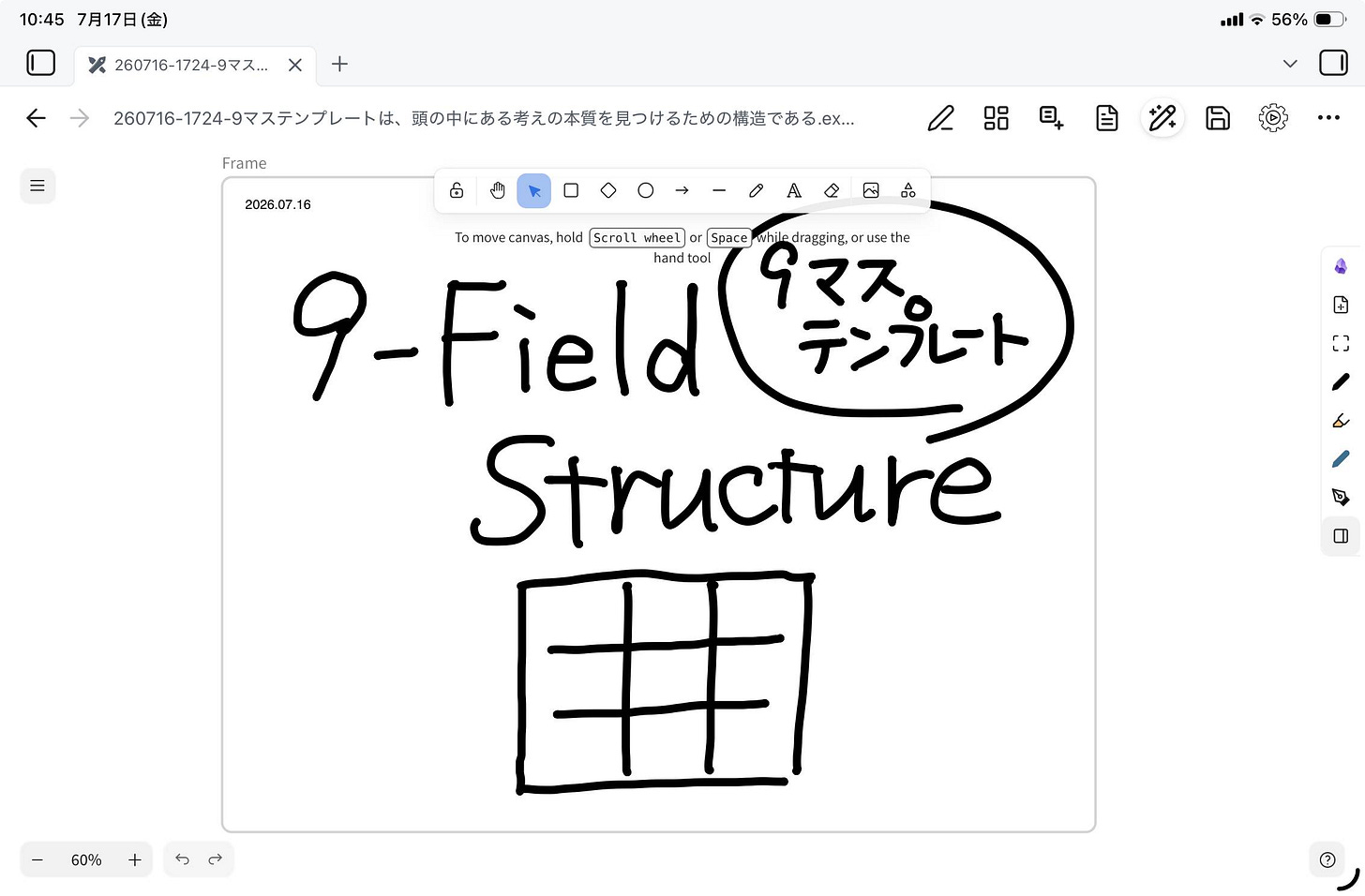
Task: Click the edit pencil icon in header
Action: [x=940, y=118]
